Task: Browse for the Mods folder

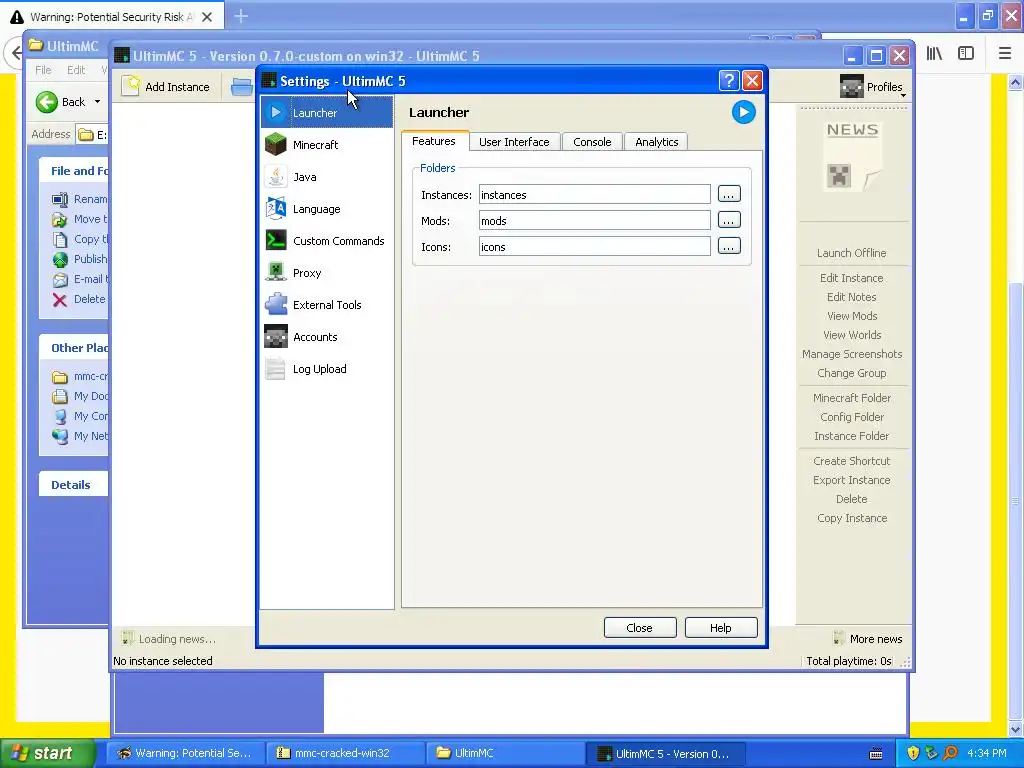Action: (729, 220)
